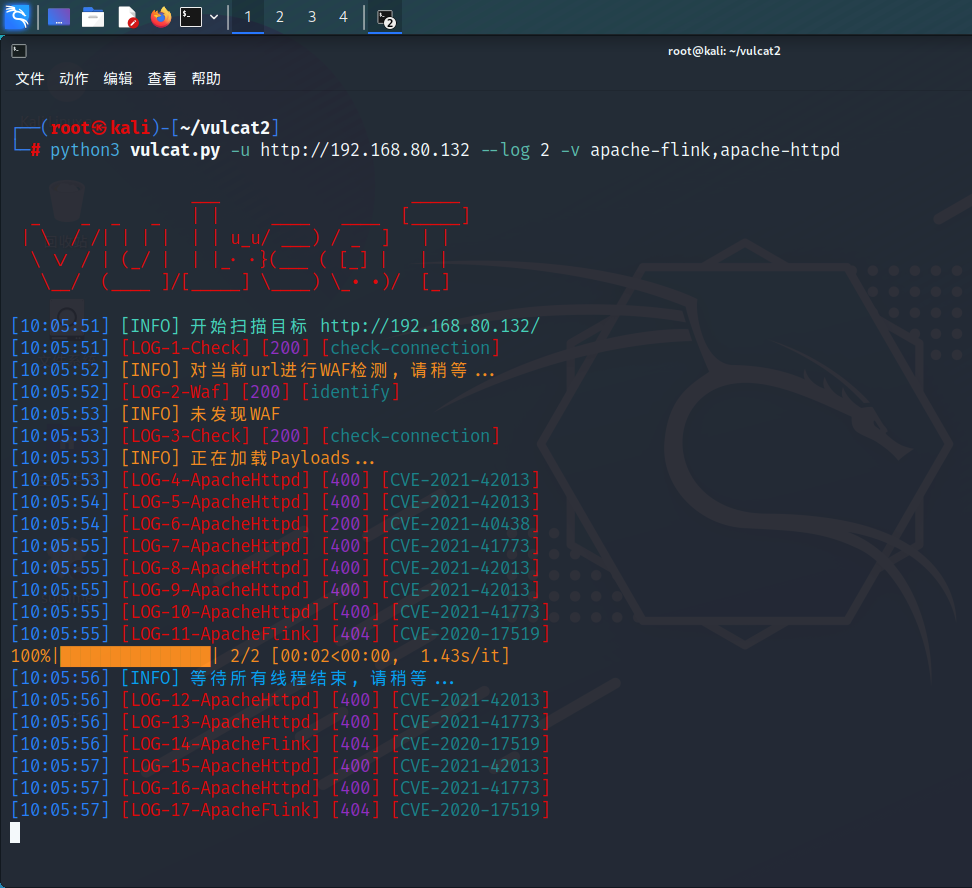Expand the terminal launcher dropdown arrow
The image size is (972, 888).
[214, 17]
